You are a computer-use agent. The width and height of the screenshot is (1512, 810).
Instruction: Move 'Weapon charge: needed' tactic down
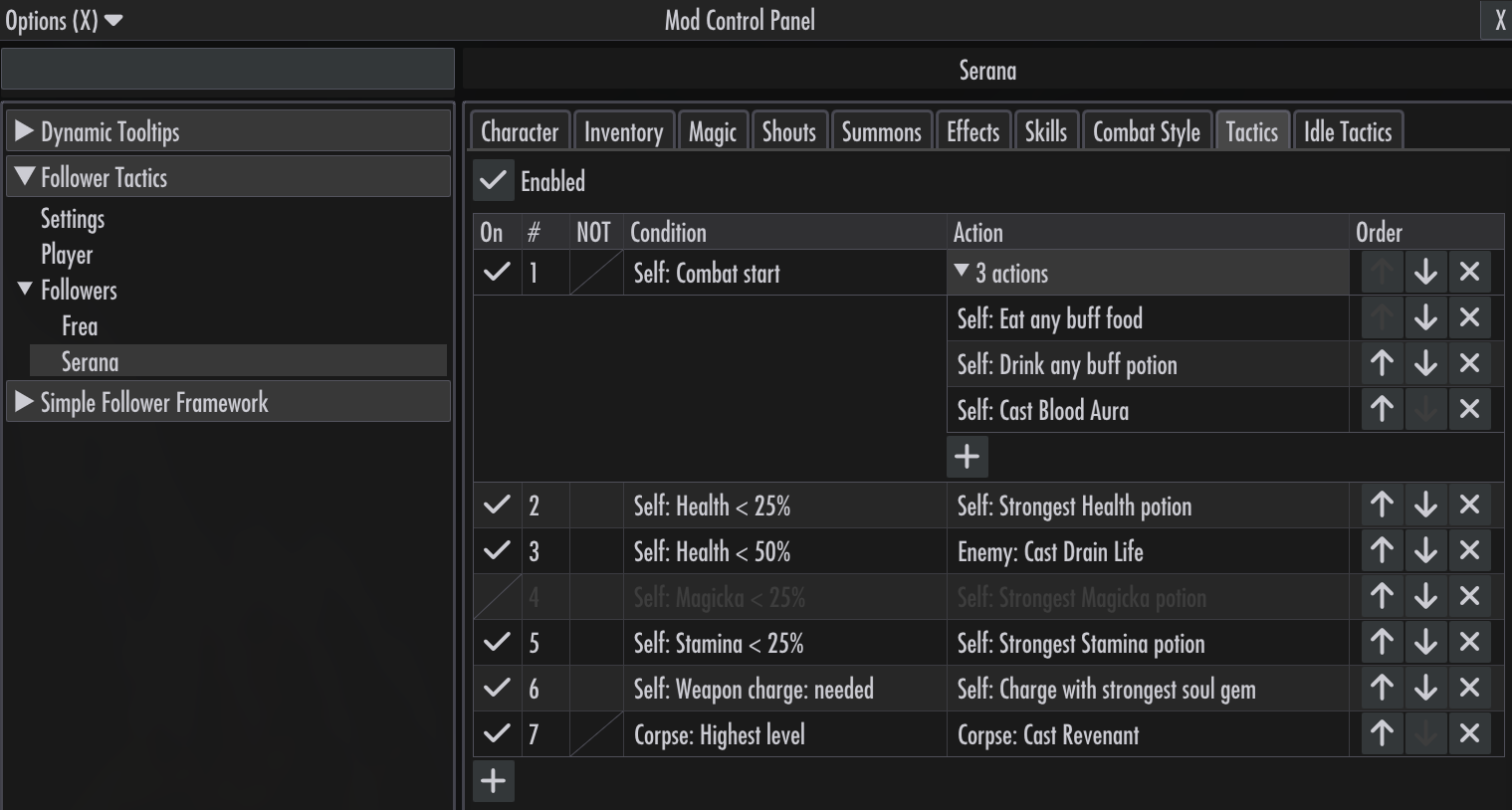(1425, 688)
